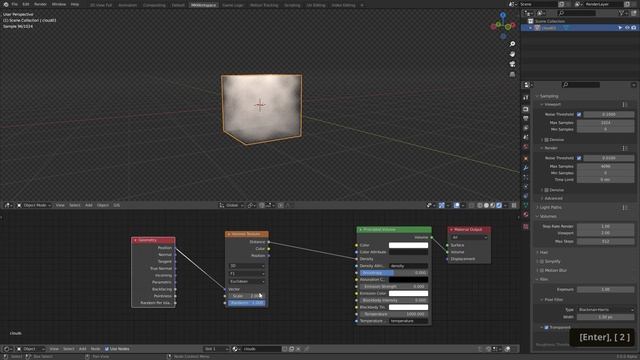Switch perspective/orthographic grid icon in viewport
The height and width of the screenshot is (360, 640).
[512, 74]
